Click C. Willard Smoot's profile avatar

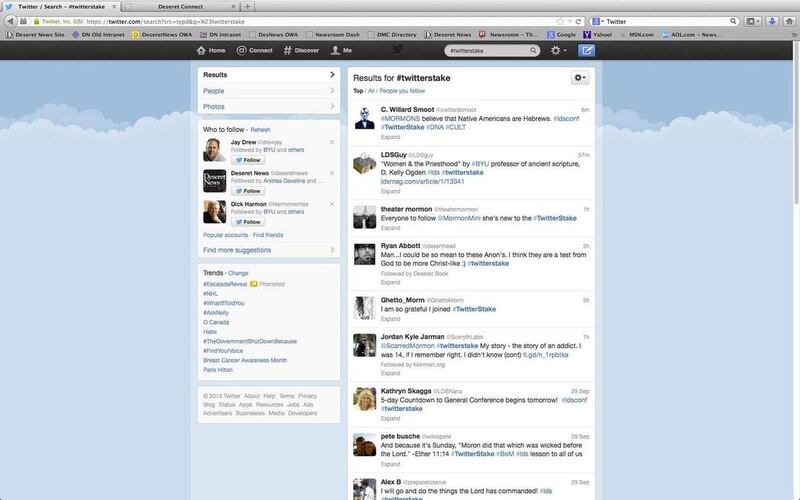pos(365,119)
